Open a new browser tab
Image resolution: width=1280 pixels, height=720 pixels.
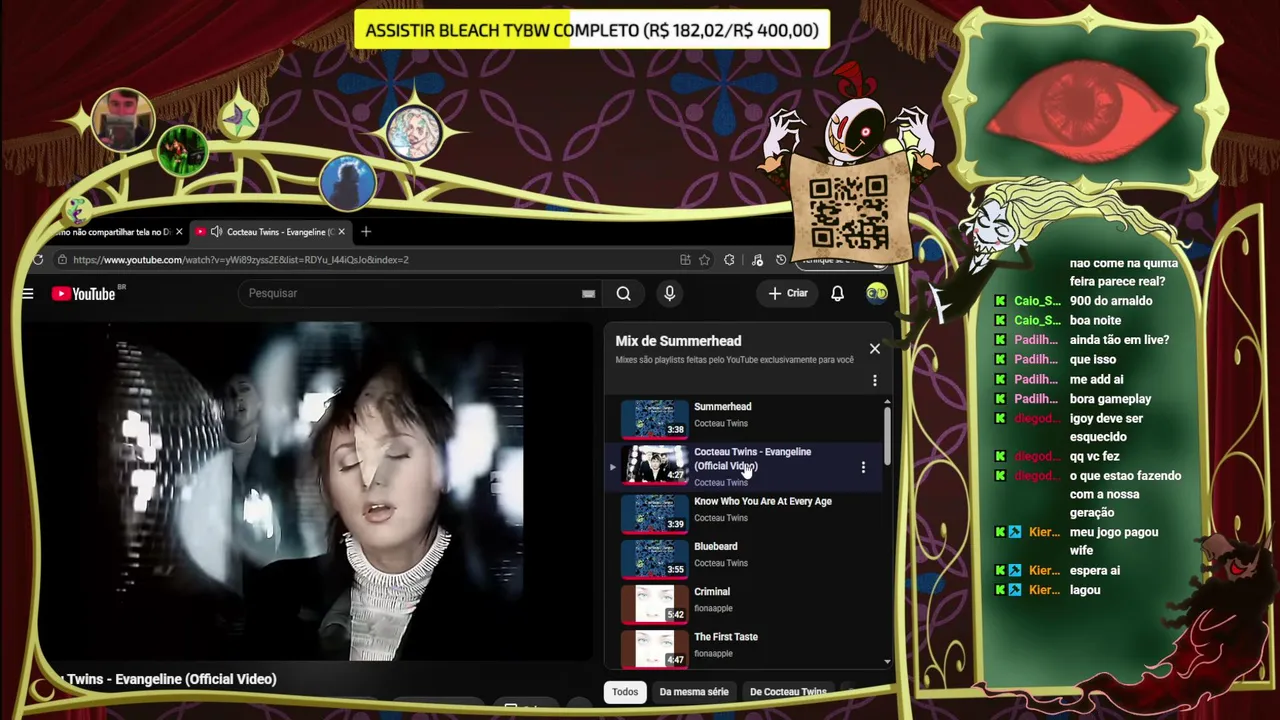pos(366,232)
